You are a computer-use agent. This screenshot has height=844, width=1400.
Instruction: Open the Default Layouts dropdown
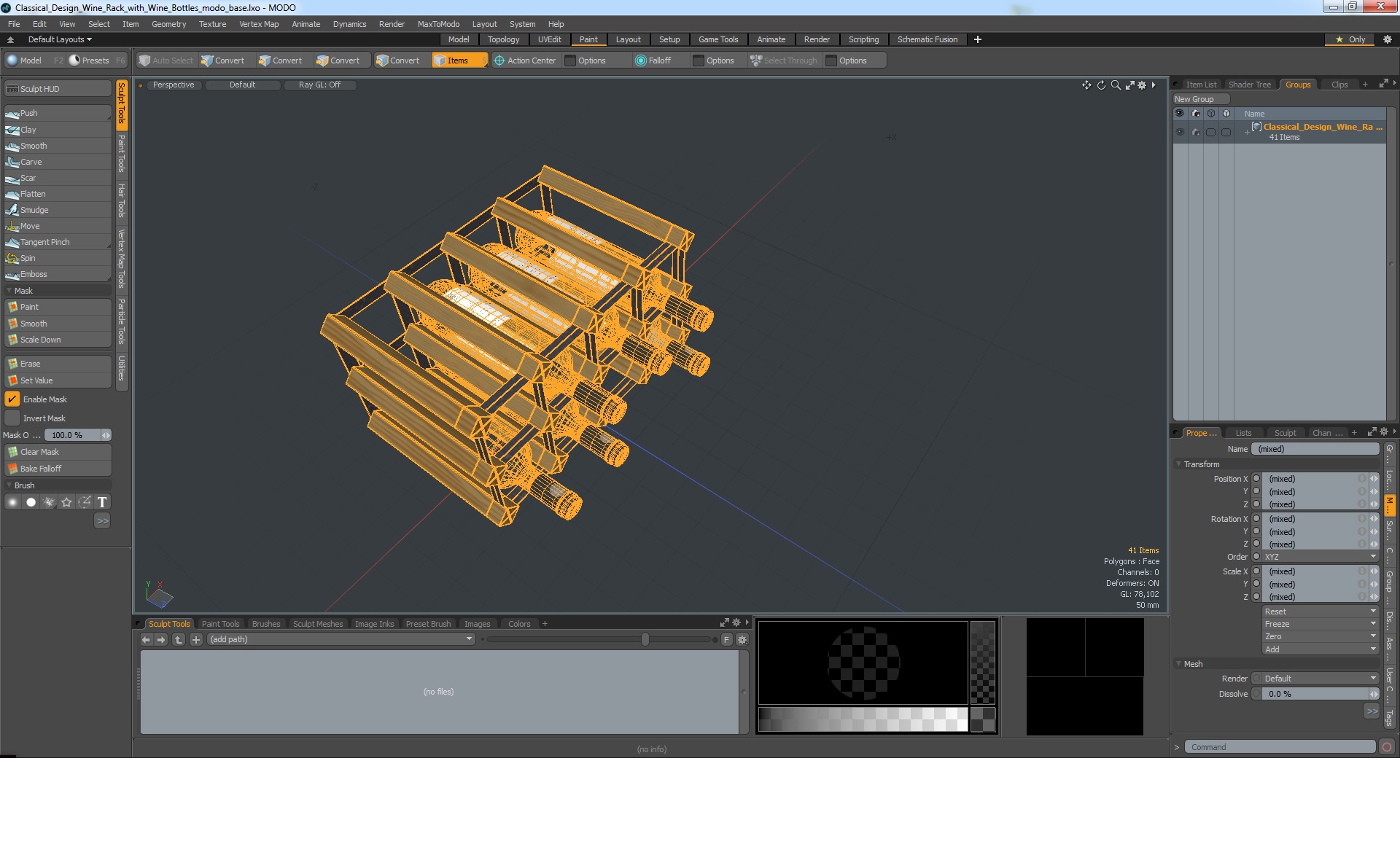[60, 39]
